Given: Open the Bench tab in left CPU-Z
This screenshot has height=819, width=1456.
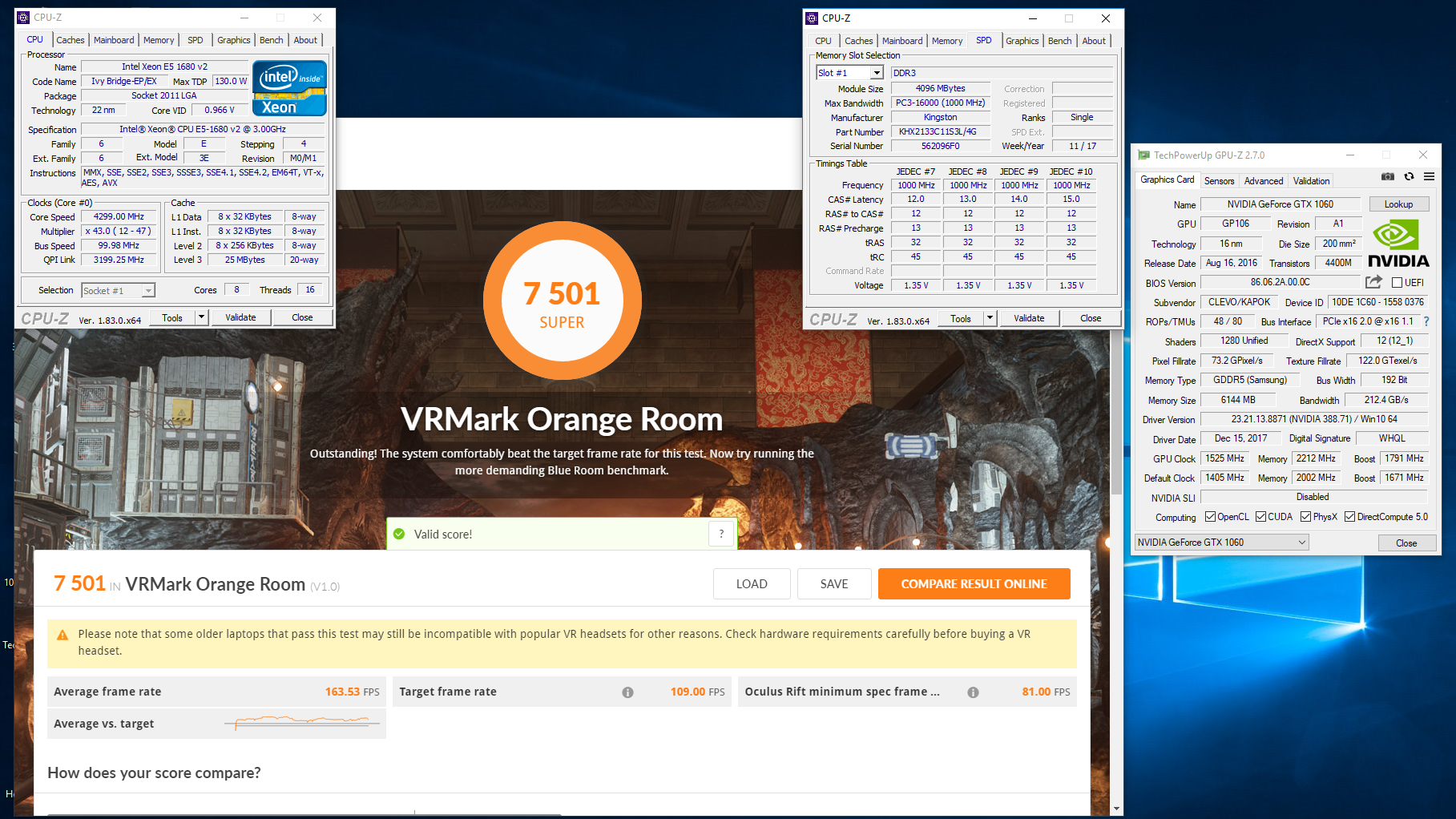Looking at the screenshot, I should (x=271, y=40).
